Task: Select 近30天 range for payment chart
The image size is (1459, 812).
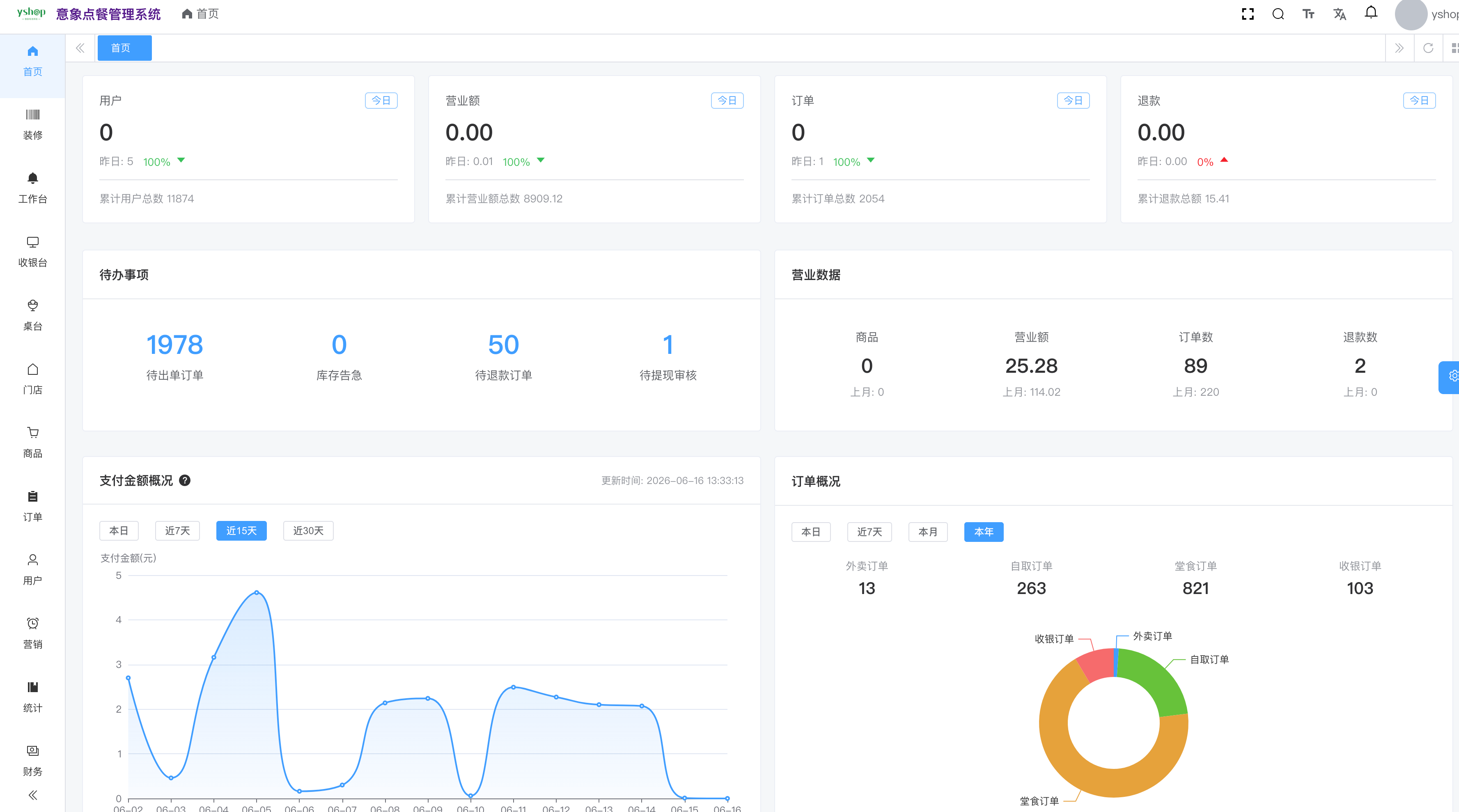Action: click(308, 530)
